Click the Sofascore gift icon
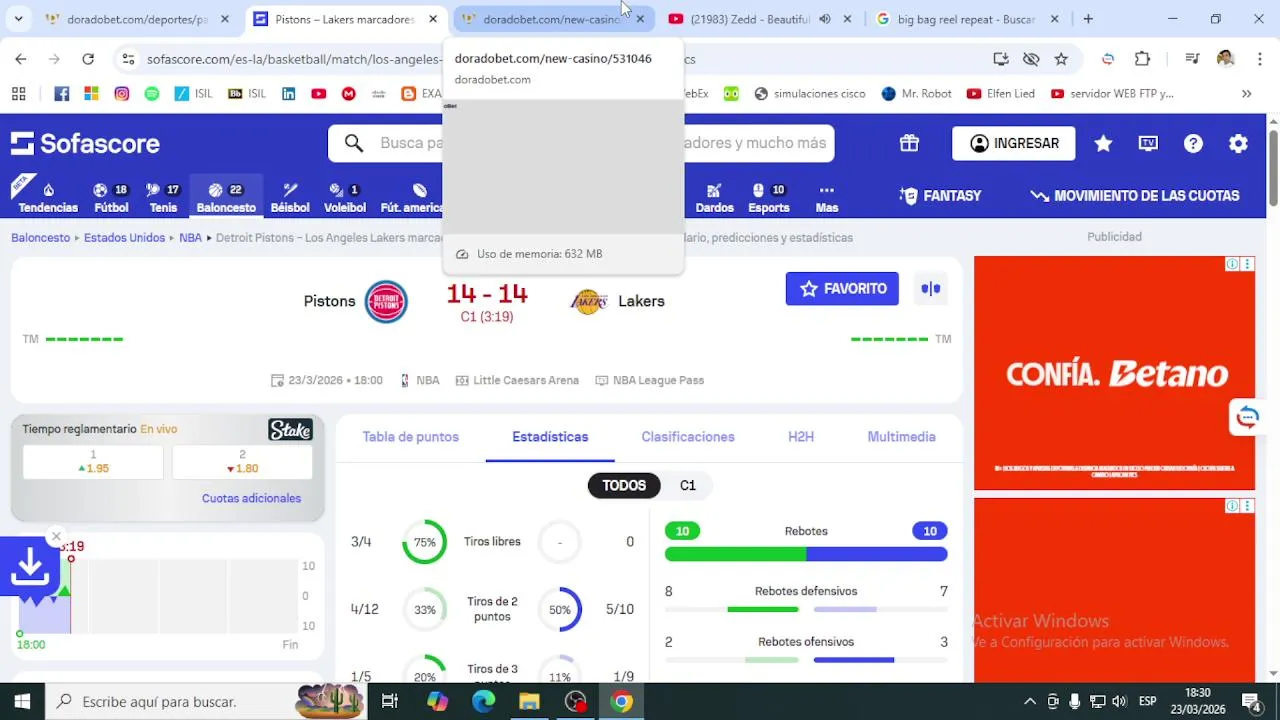The height and width of the screenshot is (720, 1280). [x=909, y=143]
